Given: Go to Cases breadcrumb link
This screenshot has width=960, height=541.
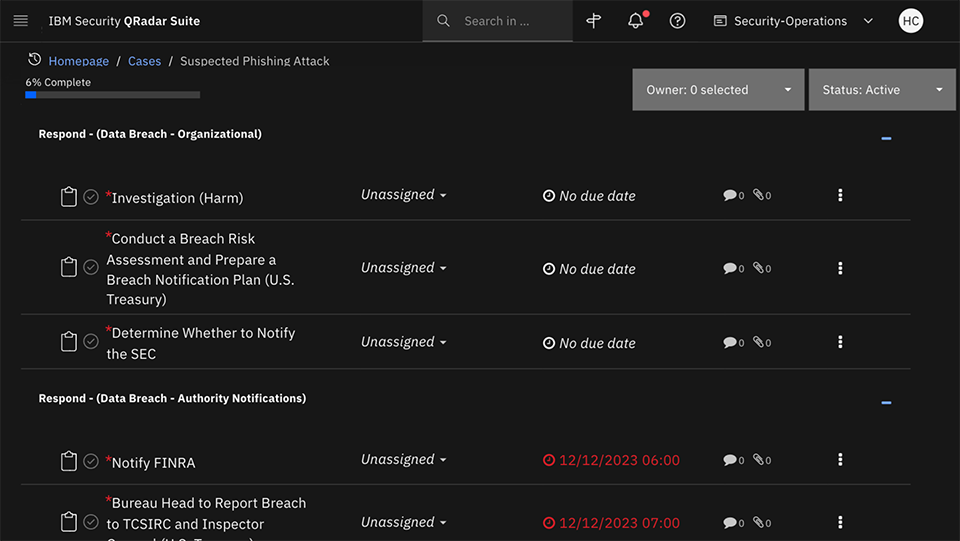Looking at the screenshot, I should click(x=144, y=61).
